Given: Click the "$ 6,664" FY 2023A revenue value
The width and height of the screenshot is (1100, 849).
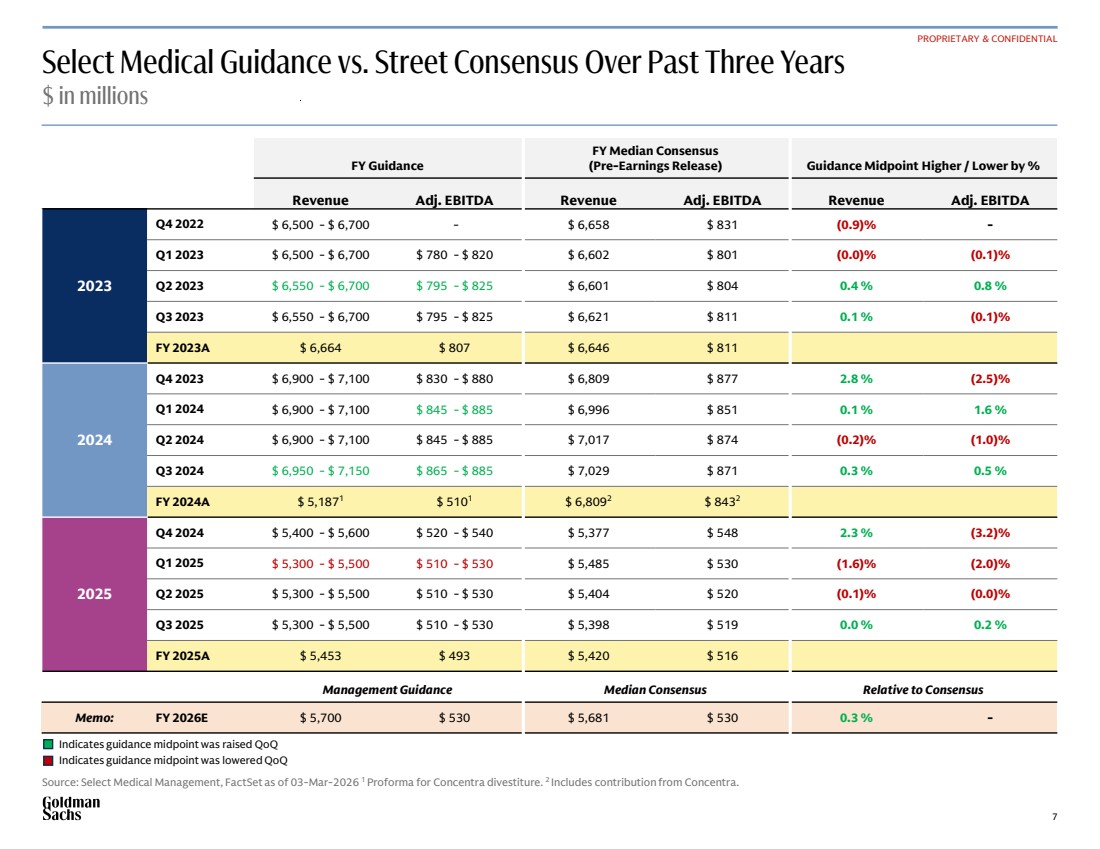Looking at the screenshot, I should [321, 347].
